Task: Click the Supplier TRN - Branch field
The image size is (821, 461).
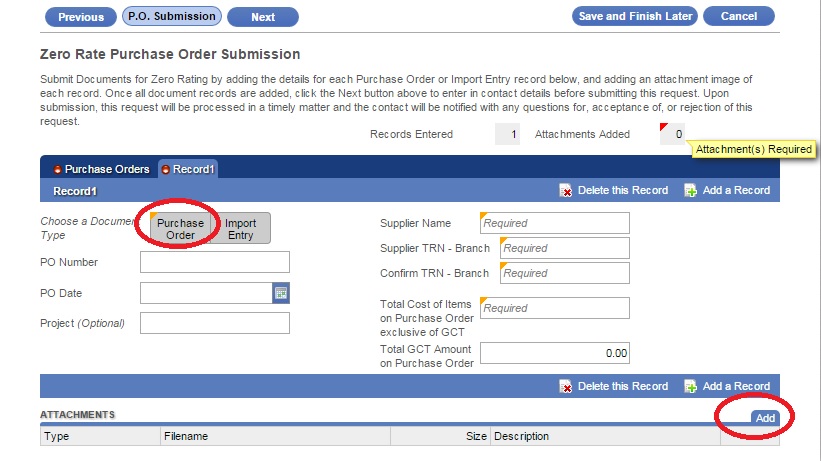Action: pyautogui.click(x=565, y=248)
